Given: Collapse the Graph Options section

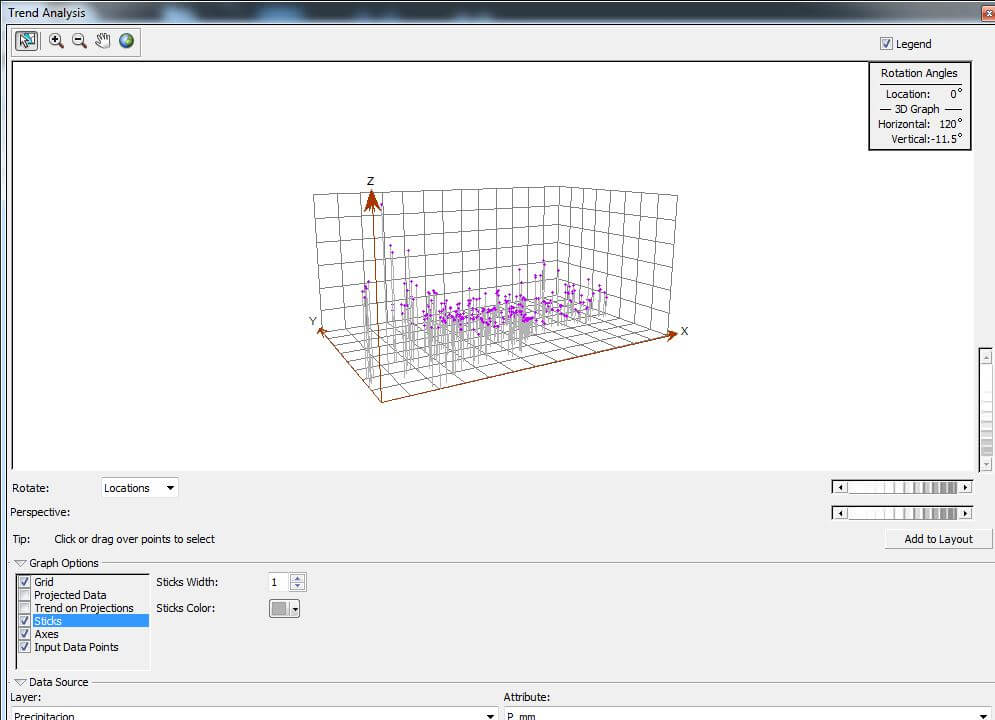Looking at the screenshot, I should [20, 563].
